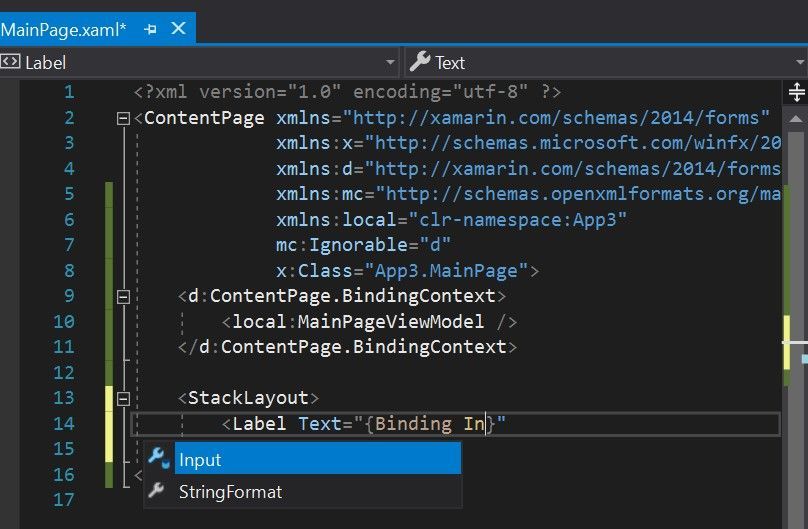The height and width of the screenshot is (529, 808).
Task: Select the MainPage.xaml* document tab
Action: 63,29
